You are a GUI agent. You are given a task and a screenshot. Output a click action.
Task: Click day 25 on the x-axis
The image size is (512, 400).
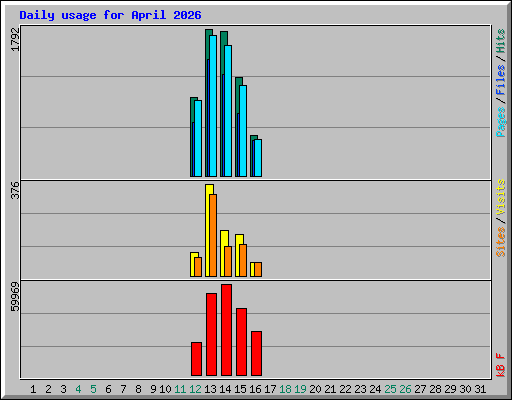tap(390, 389)
